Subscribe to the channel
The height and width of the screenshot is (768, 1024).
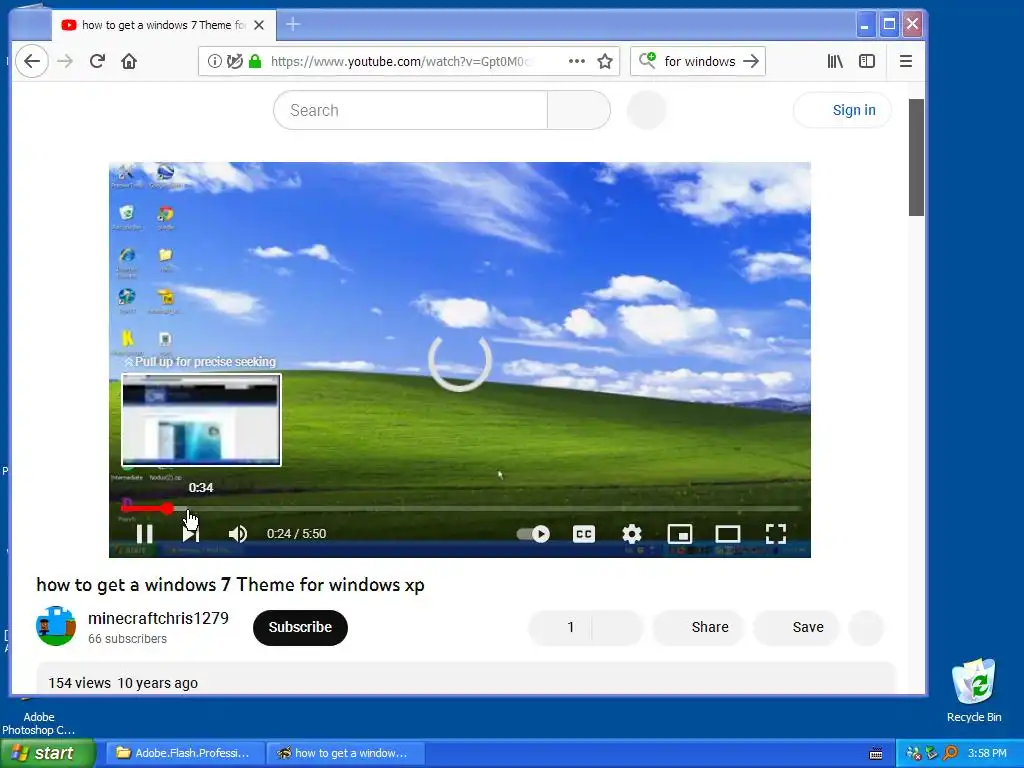(300, 628)
